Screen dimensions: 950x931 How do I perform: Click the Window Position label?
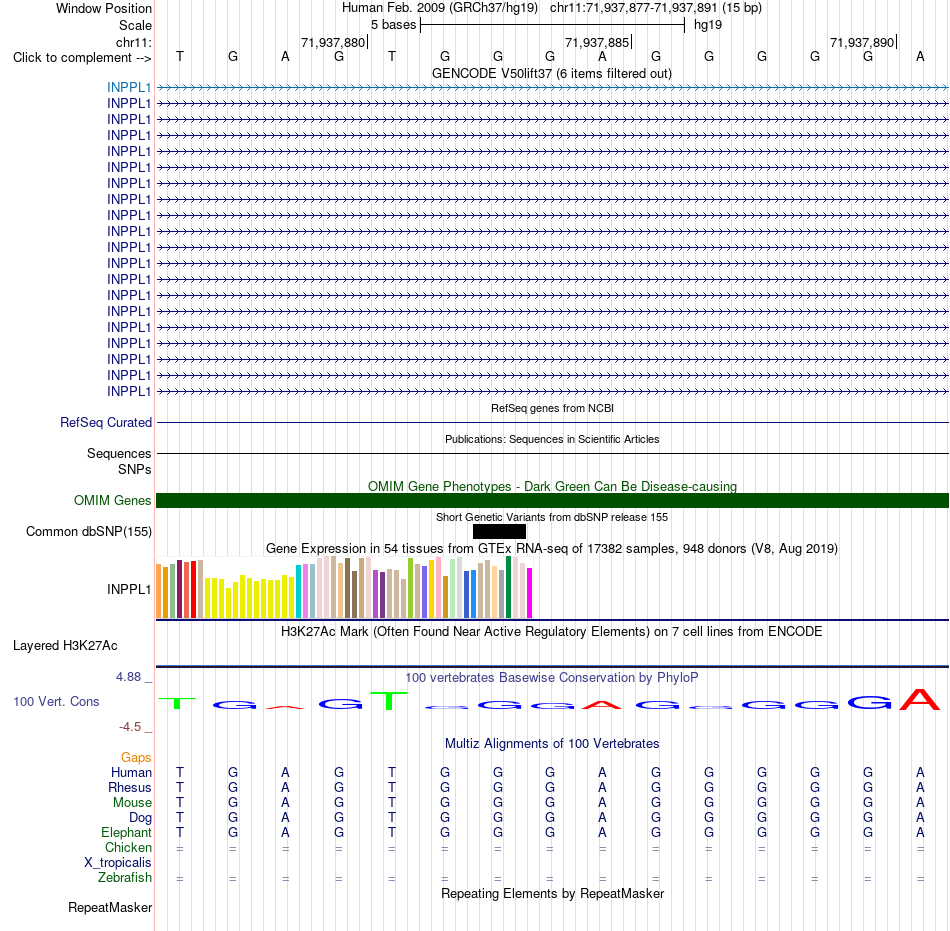click(104, 8)
